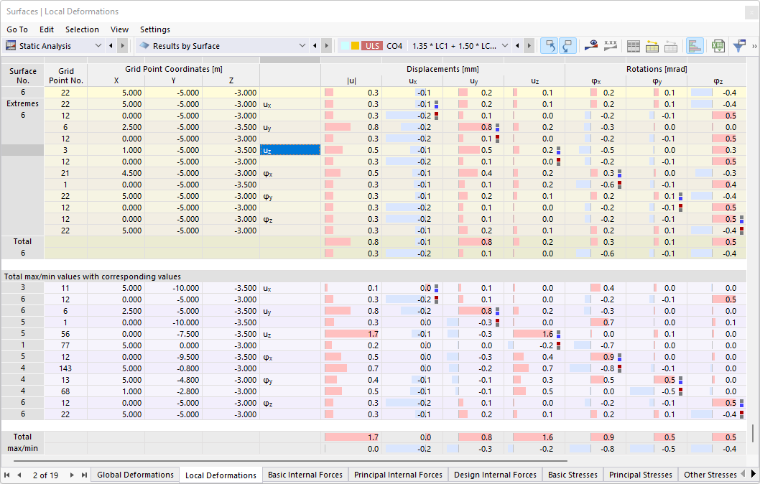Click the Extremes row label
Screen dimensions: 760x484
[x=22, y=104]
